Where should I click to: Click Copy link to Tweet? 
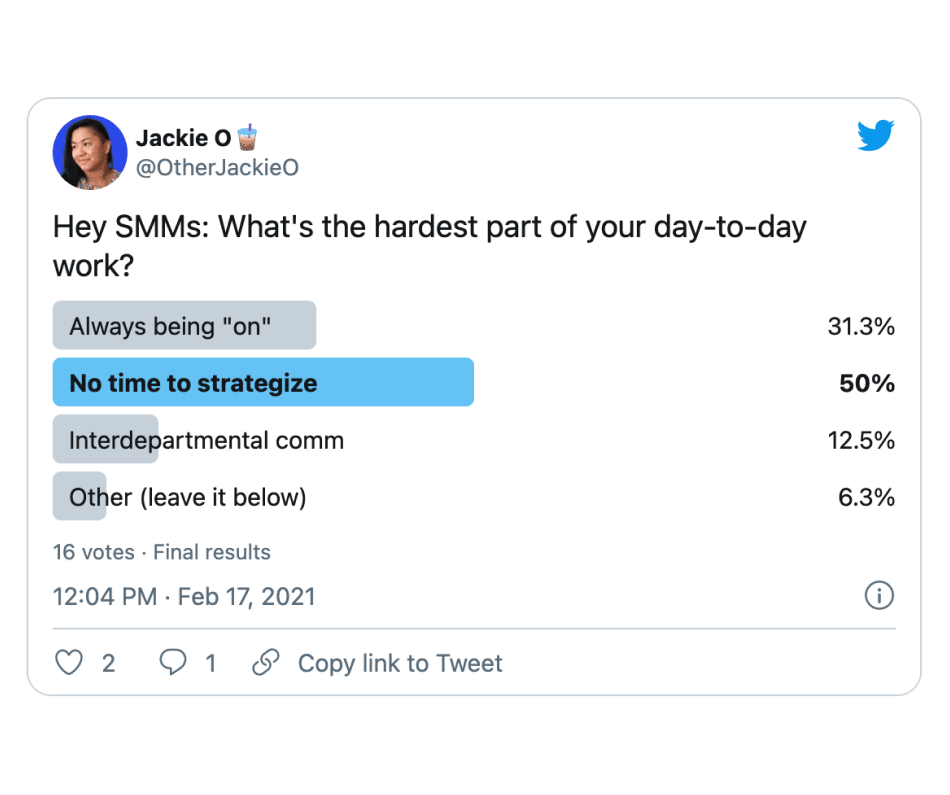tap(400, 663)
